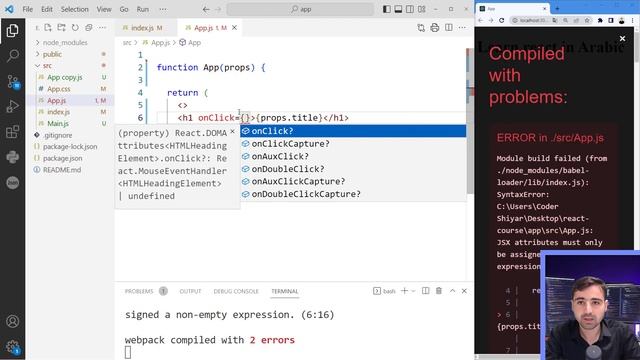Open the Go menu
The width and height of the screenshot is (640, 360).
124,9
